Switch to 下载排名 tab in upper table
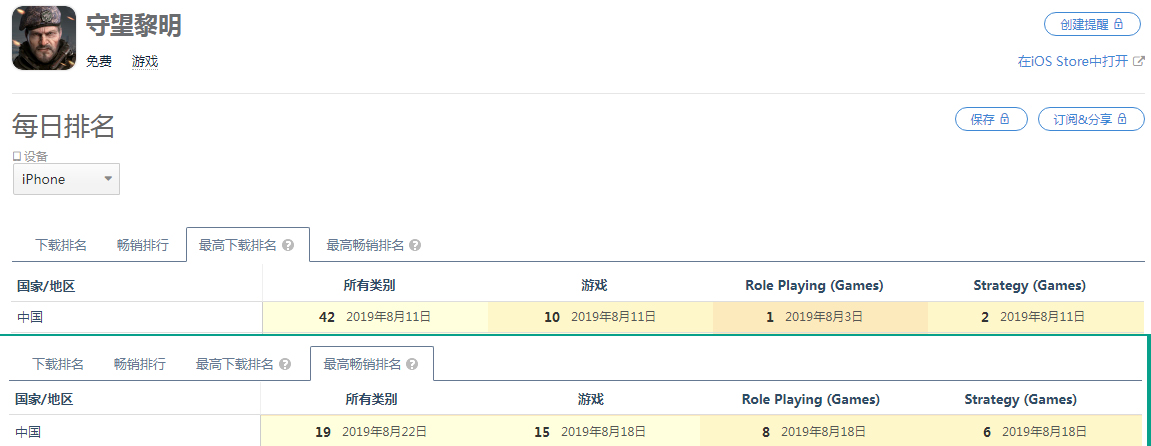 click(61, 245)
